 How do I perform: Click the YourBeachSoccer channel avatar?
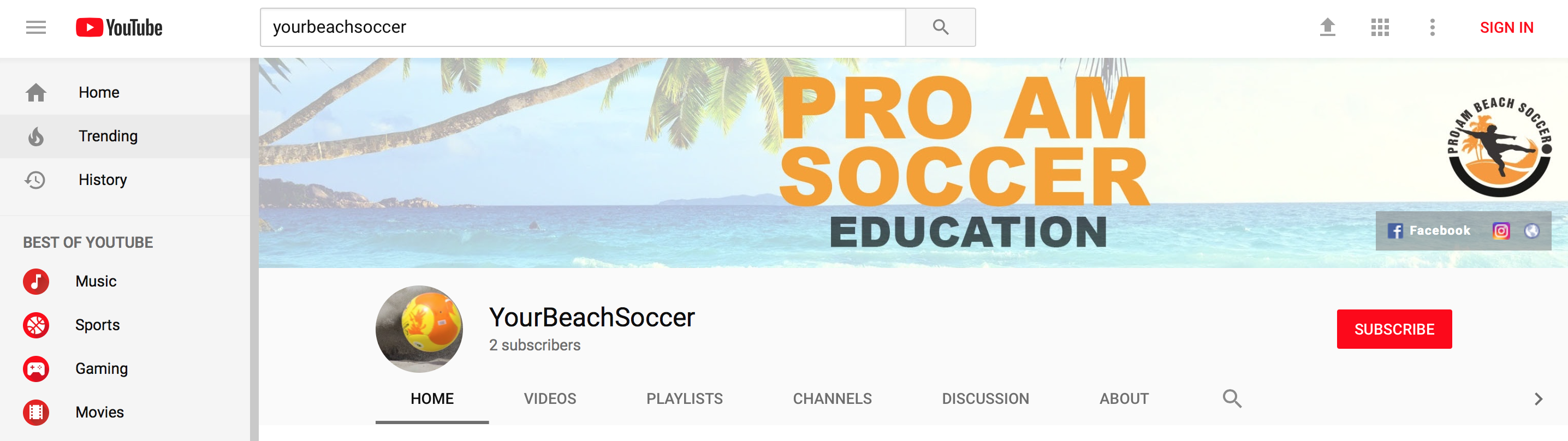419,329
